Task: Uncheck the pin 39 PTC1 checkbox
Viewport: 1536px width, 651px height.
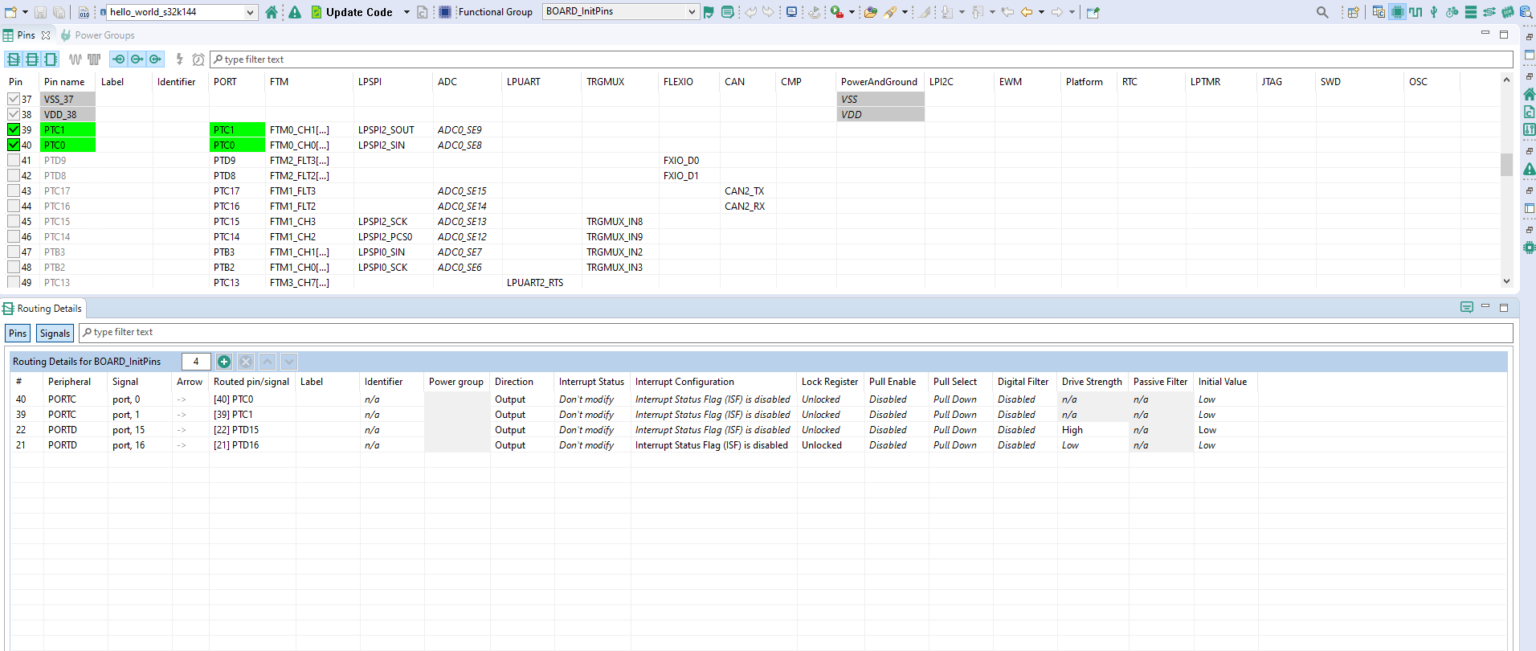Action: pos(13,130)
